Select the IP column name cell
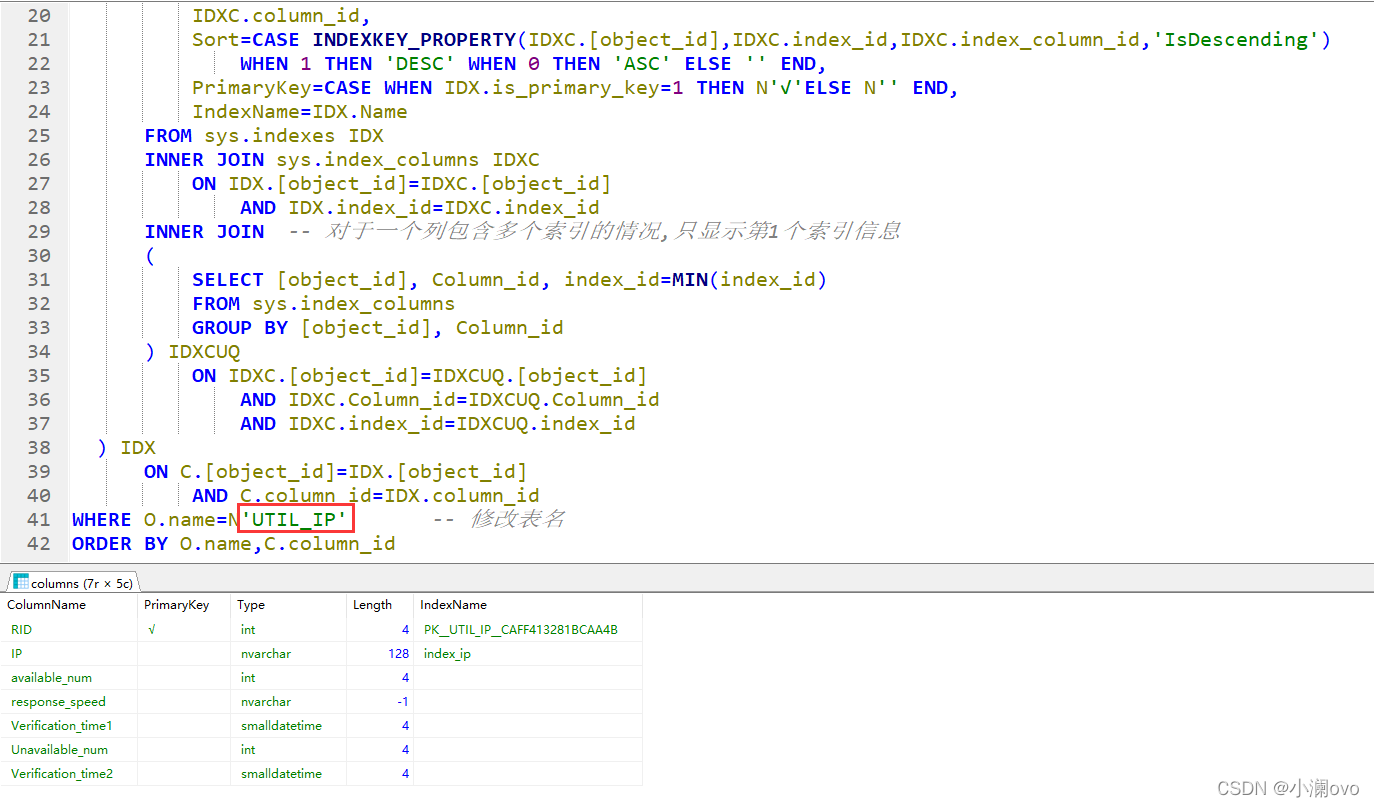The image size is (1374, 807). (70, 654)
